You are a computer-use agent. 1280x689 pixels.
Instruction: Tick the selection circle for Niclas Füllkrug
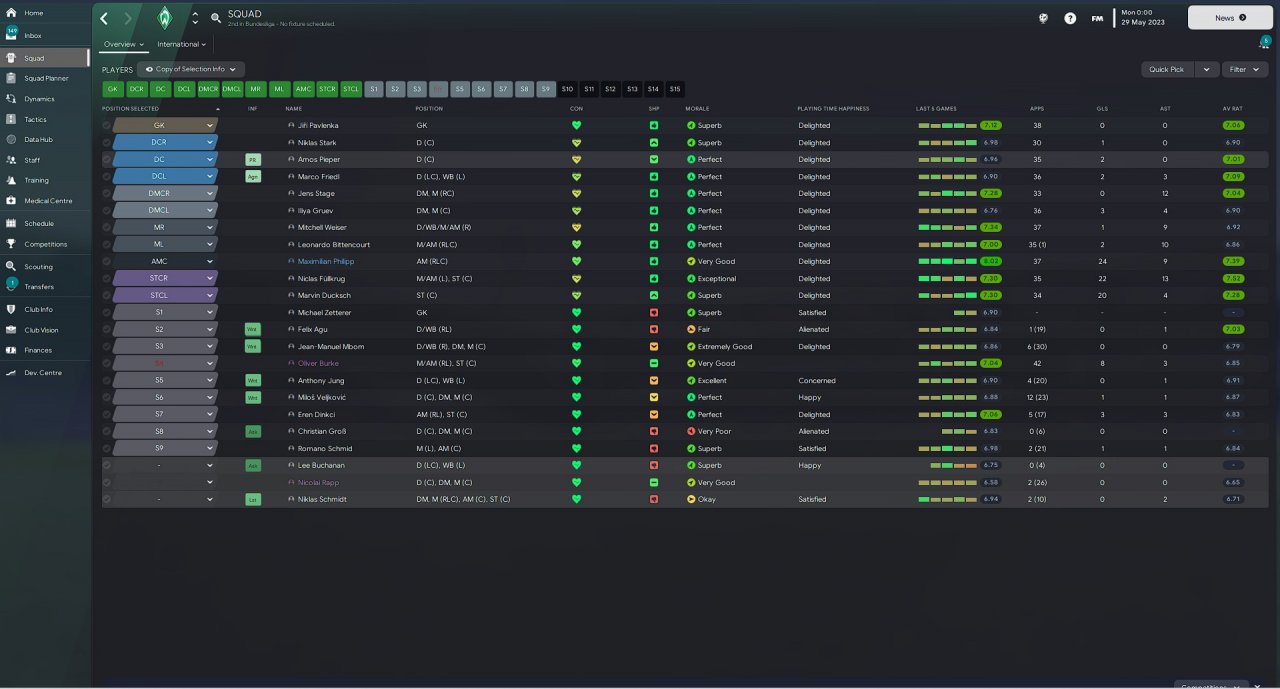pos(107,279)
